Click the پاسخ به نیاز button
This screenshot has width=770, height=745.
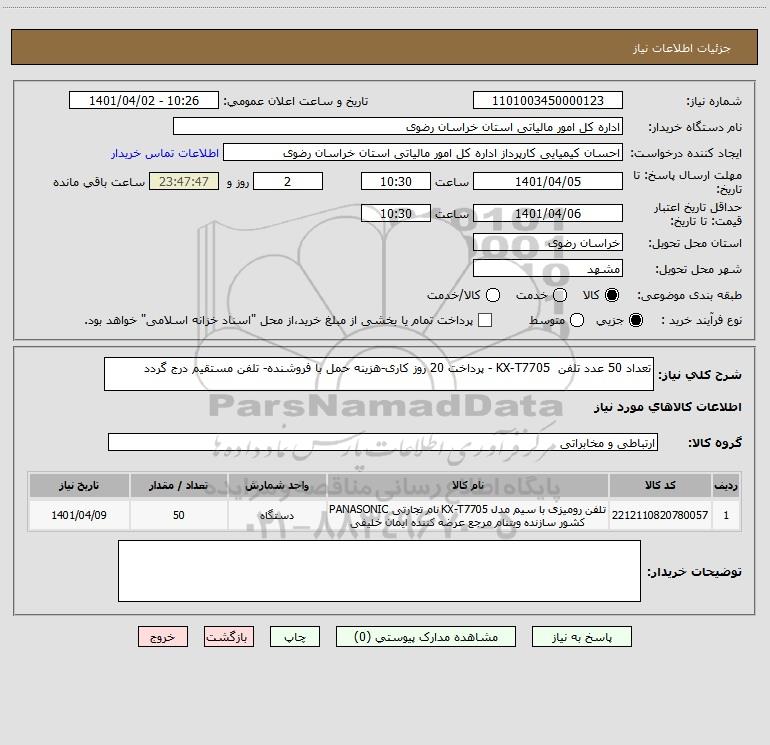pos(581,636)
